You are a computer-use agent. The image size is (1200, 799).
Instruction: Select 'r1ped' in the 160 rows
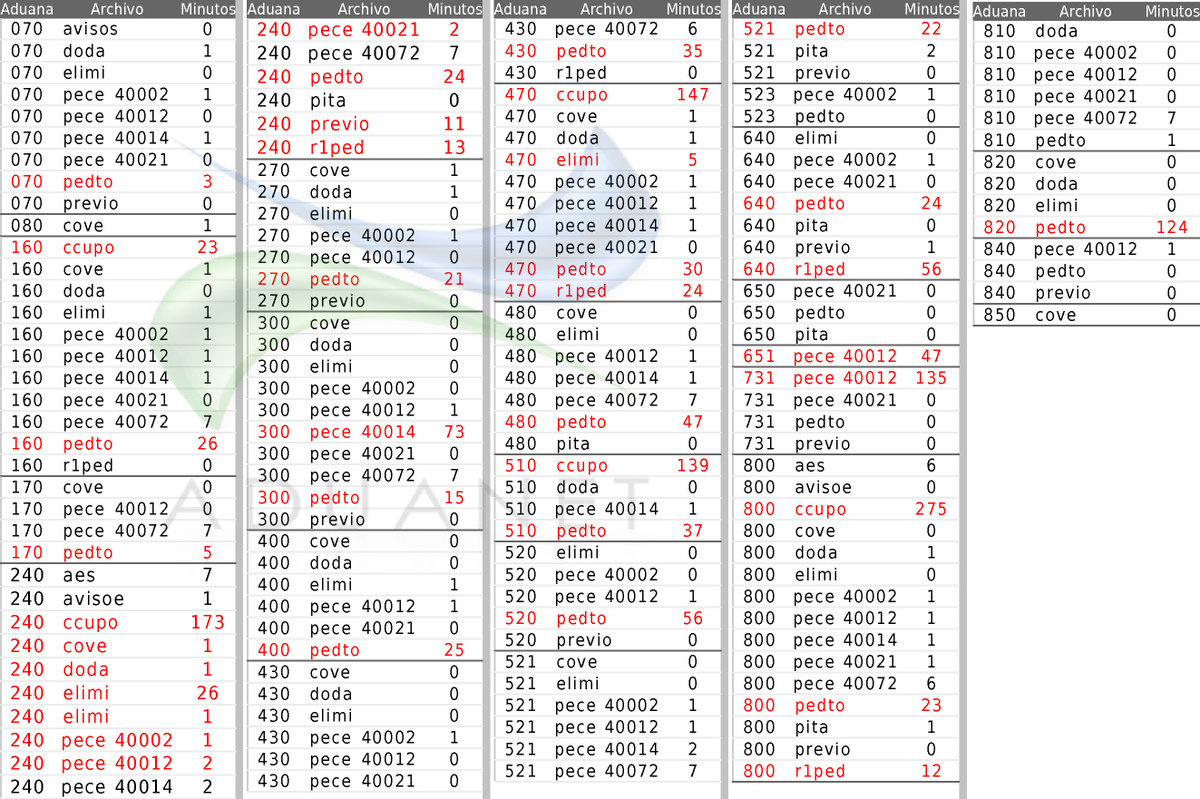[88, 465]
